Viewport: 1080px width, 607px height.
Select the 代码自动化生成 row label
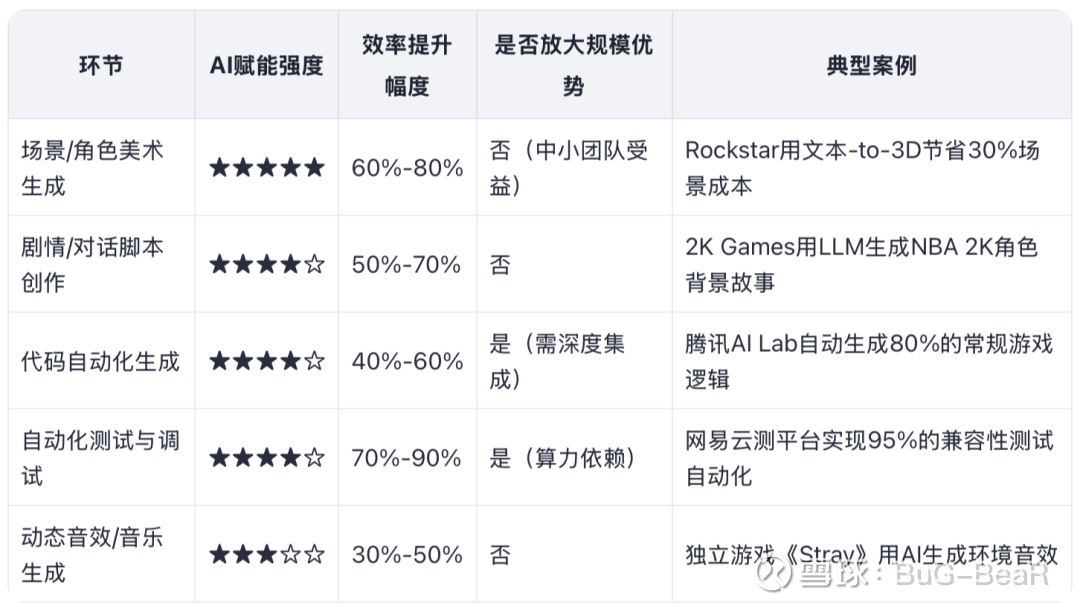click(x=101, y=361)
